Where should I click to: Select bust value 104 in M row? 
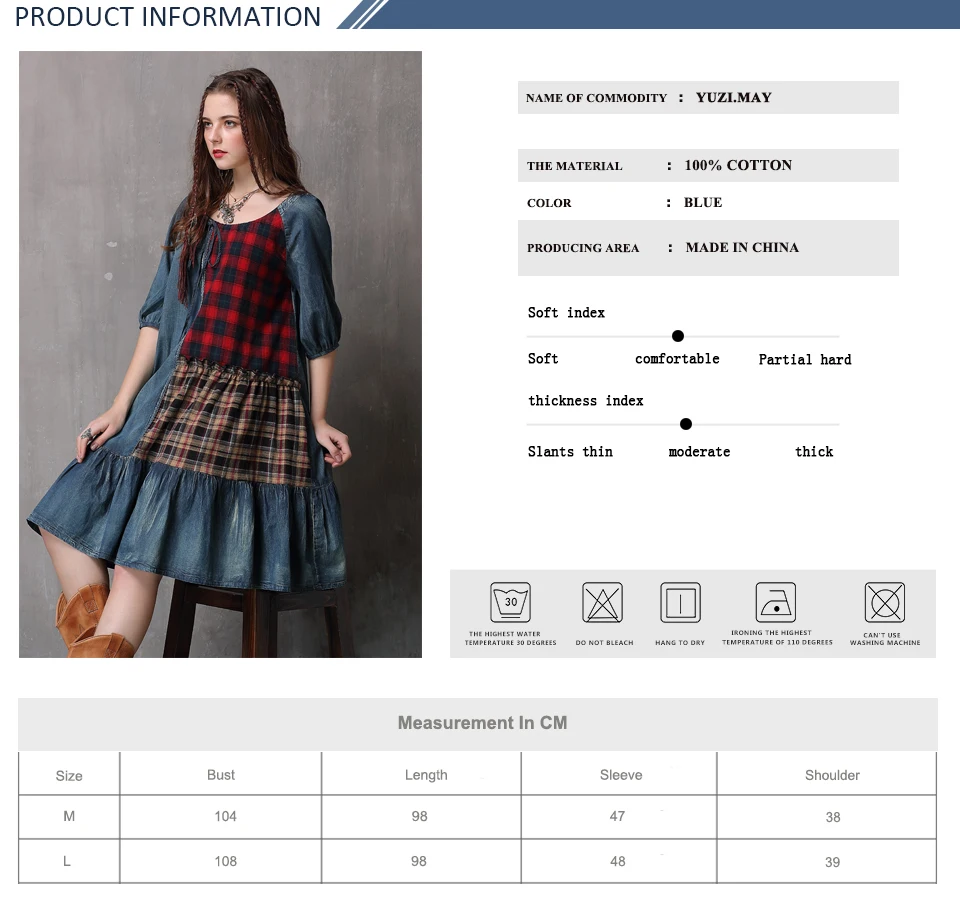225,816
